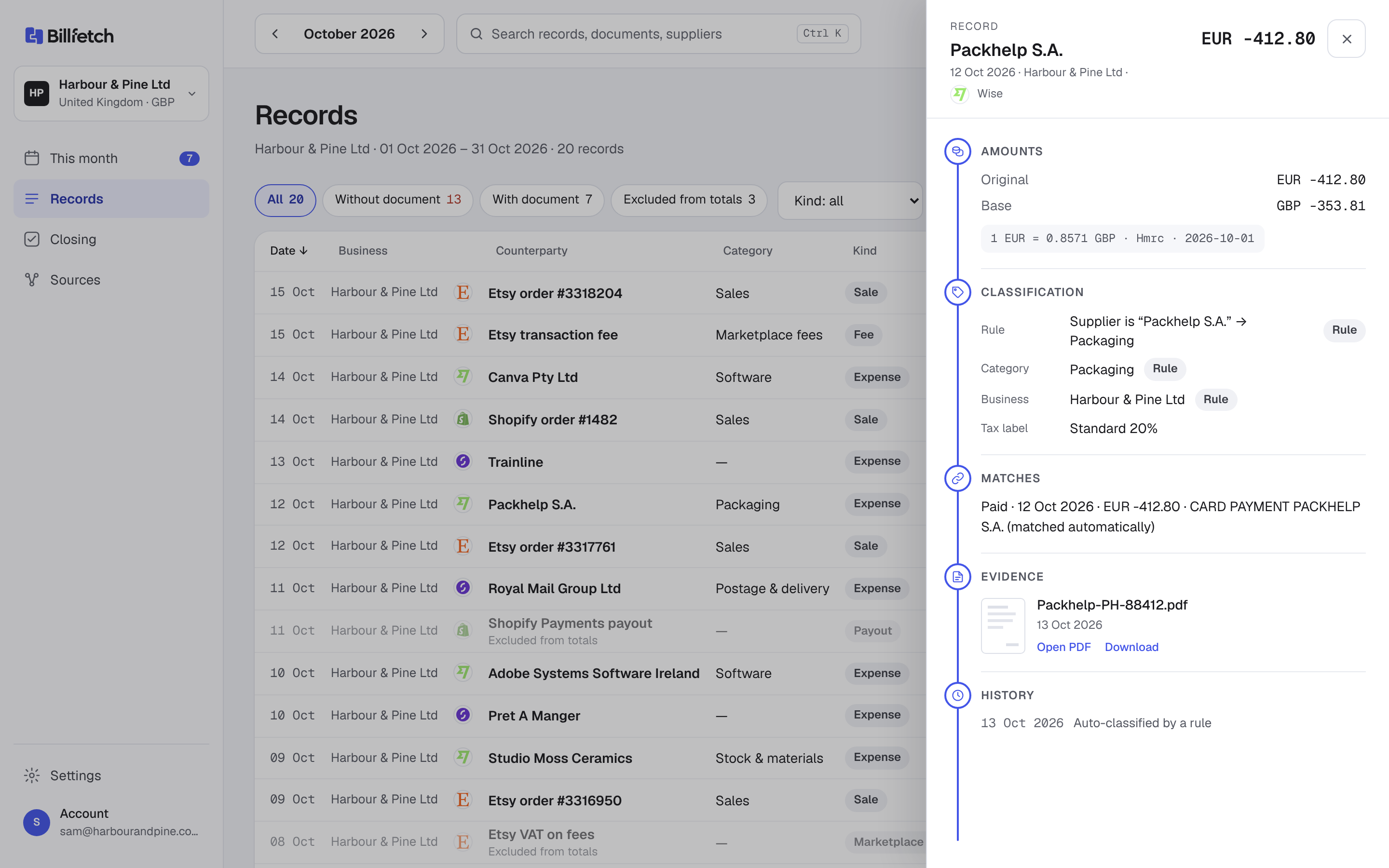This screenshot has height=868, width=1389.
Task: Filter by Without document 13
Action: tap(398, 200)
